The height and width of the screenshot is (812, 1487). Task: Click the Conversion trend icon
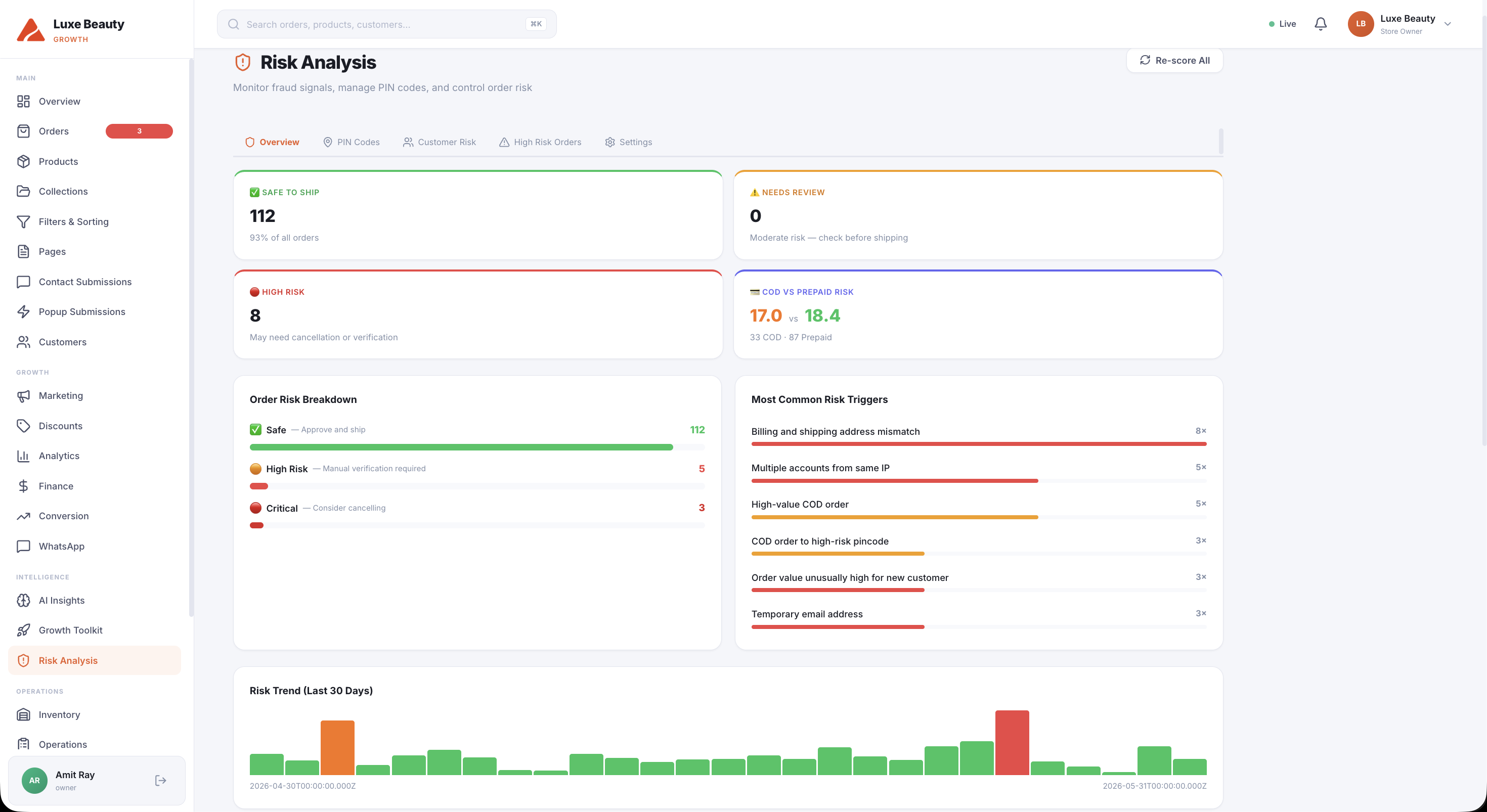pos(23,516)
